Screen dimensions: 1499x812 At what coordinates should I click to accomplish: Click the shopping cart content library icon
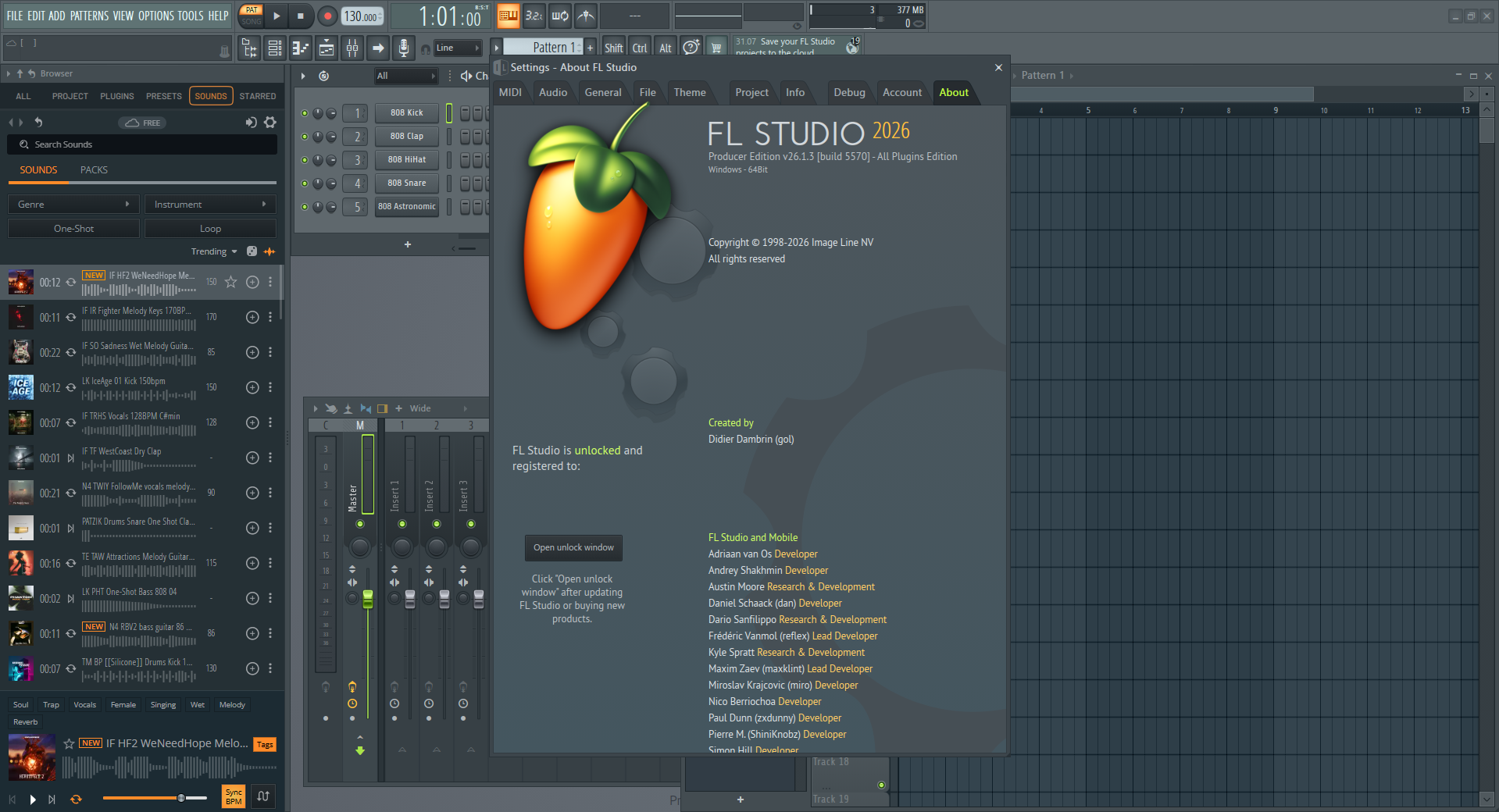716,48
